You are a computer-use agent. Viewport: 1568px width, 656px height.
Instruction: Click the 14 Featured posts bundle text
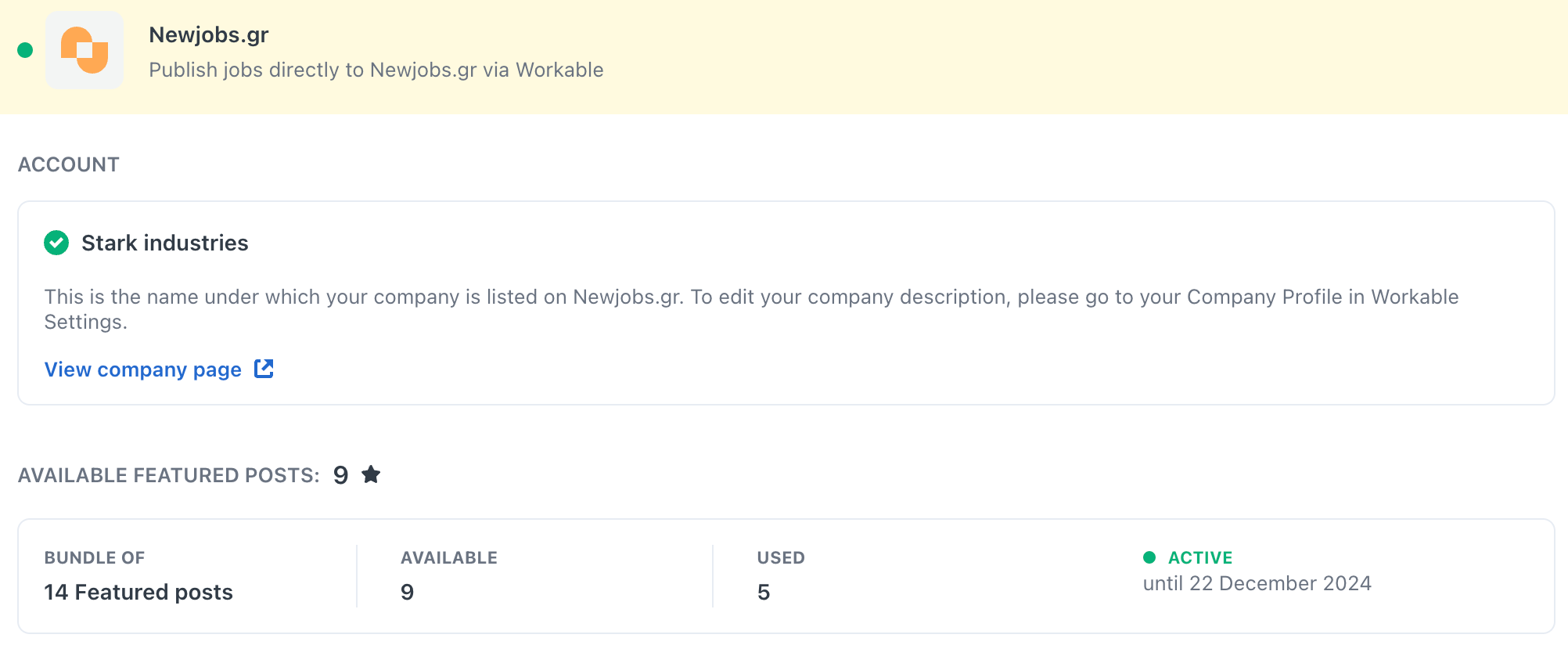138,592
